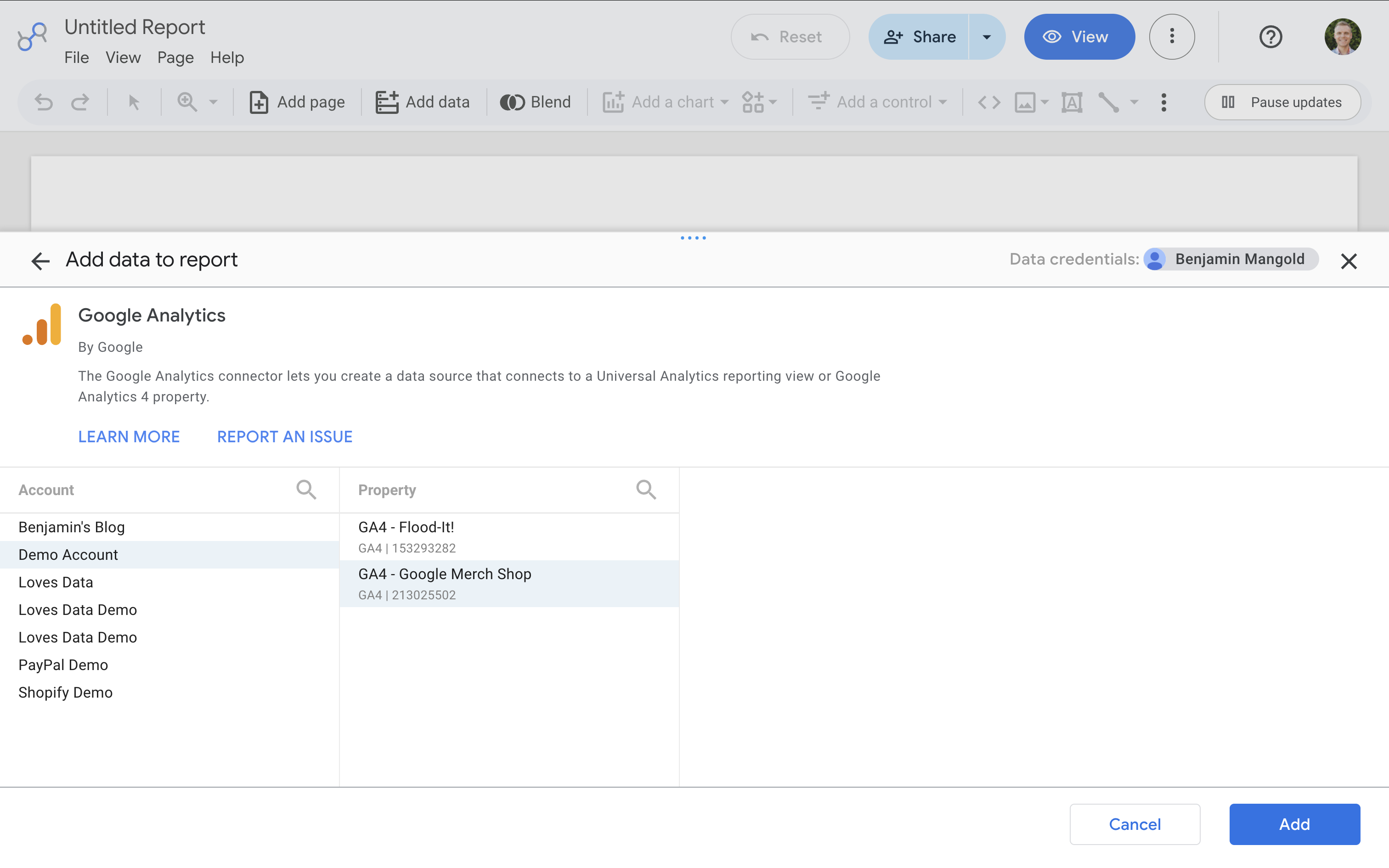
Task: Click the user profile avatar
Action: tap(1343, 37)
